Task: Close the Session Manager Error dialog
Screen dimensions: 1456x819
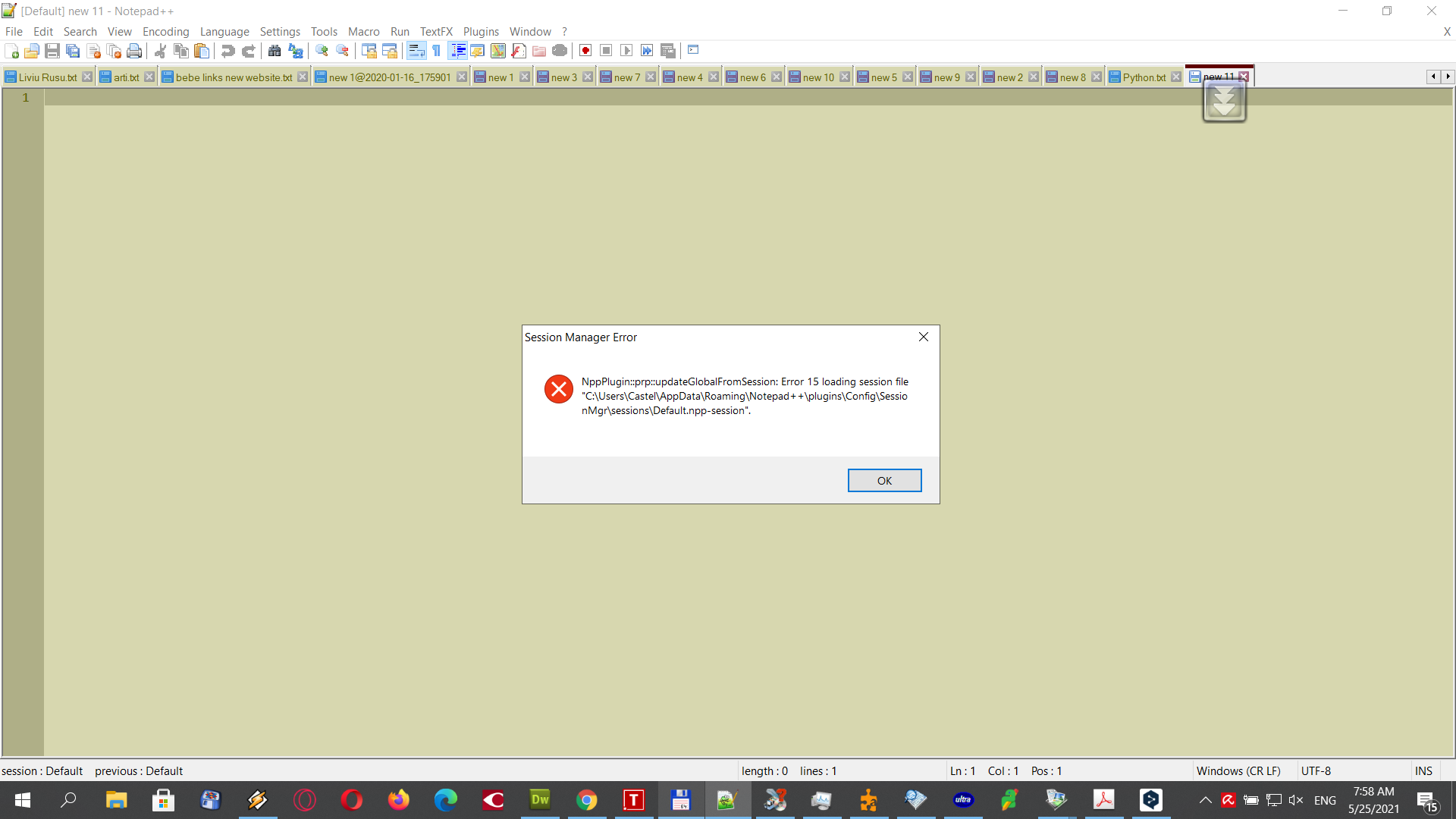Action: [x=923, y=337]
